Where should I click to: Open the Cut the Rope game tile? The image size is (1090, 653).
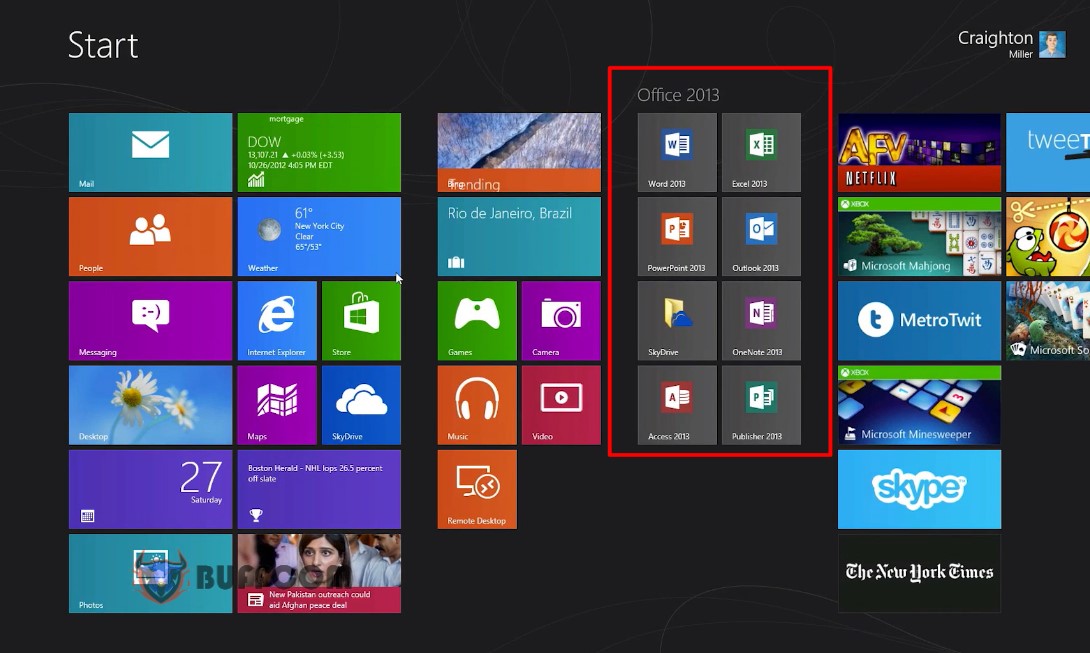pos(1048,236)
